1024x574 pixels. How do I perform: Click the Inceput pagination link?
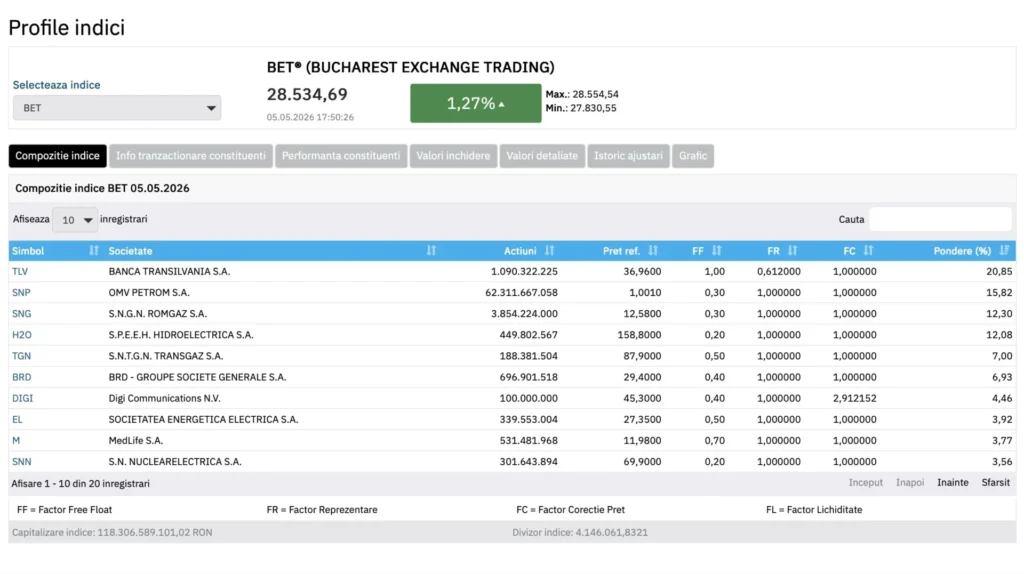click(x=865, y=483)
